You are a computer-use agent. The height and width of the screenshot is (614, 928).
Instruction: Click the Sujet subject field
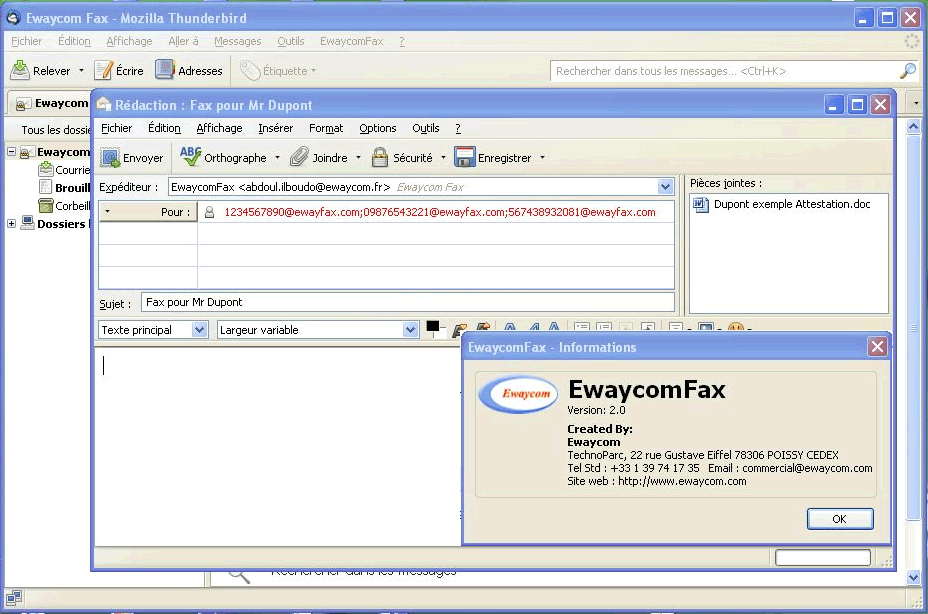408,303
